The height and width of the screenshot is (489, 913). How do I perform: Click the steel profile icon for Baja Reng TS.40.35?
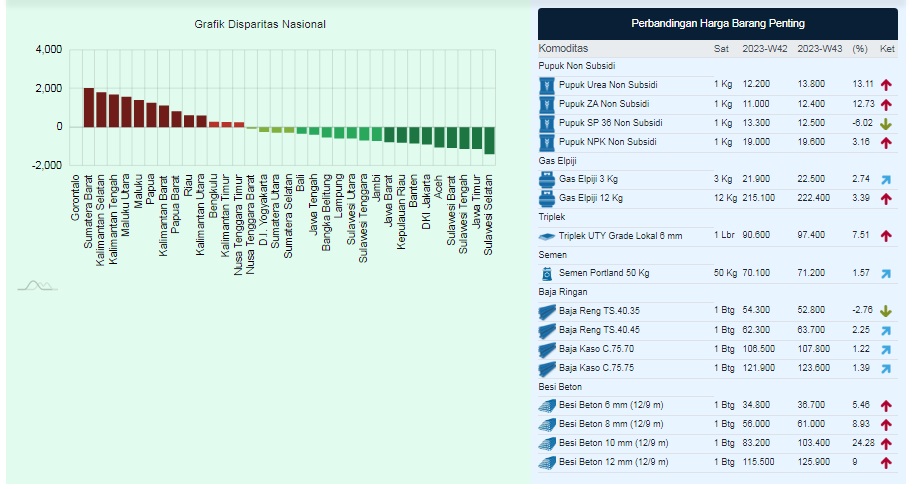click(547, 312)
